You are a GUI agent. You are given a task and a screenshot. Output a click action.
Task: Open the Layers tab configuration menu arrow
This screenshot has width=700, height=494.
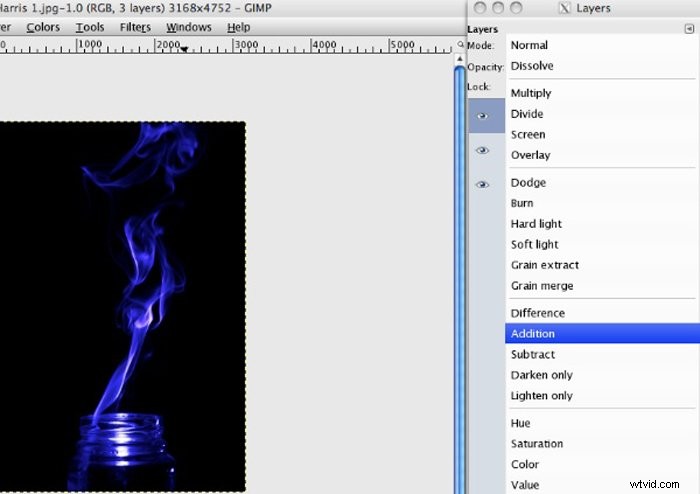point(690,30)
